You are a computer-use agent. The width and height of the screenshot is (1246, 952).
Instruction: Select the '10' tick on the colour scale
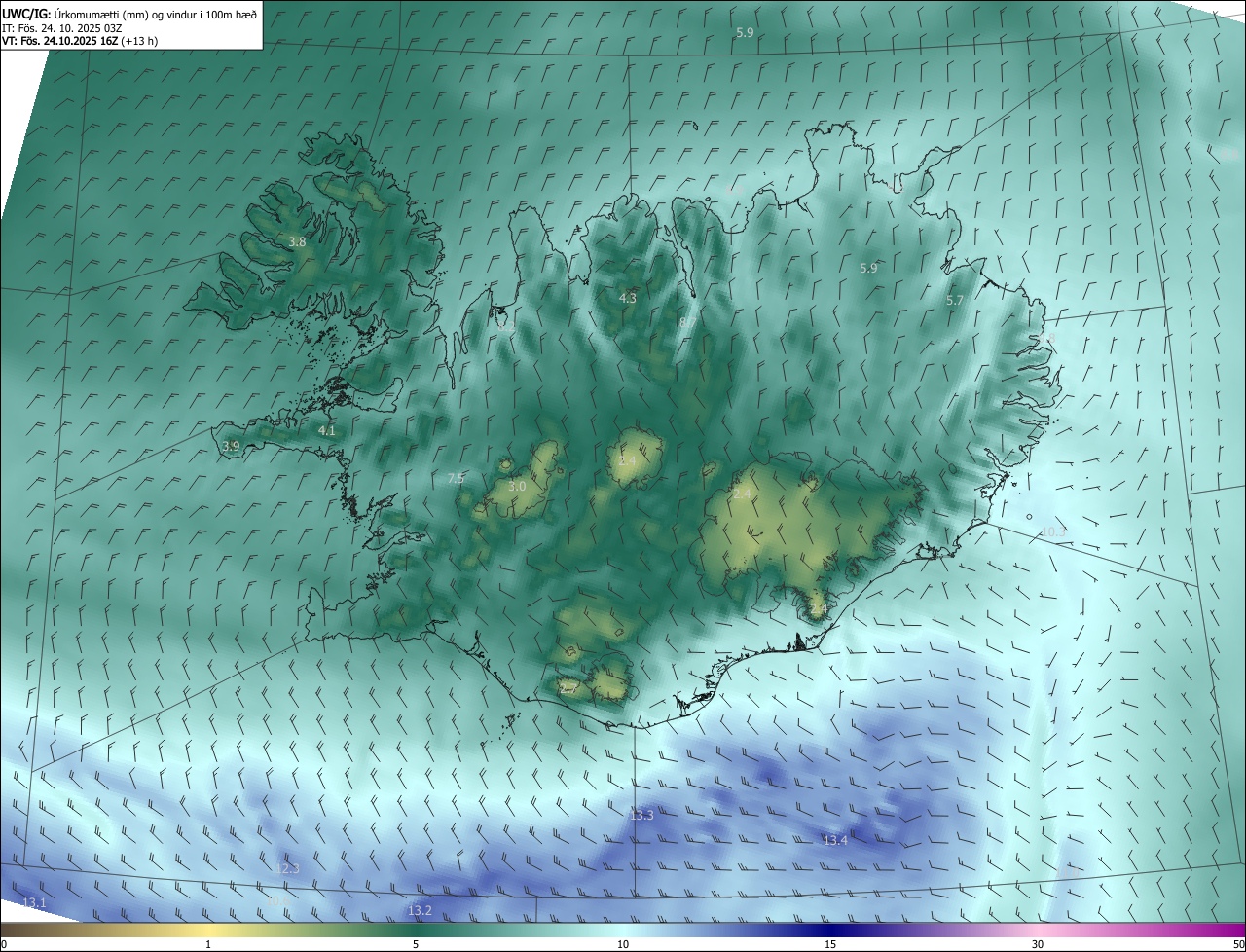(x=623, y=944)
